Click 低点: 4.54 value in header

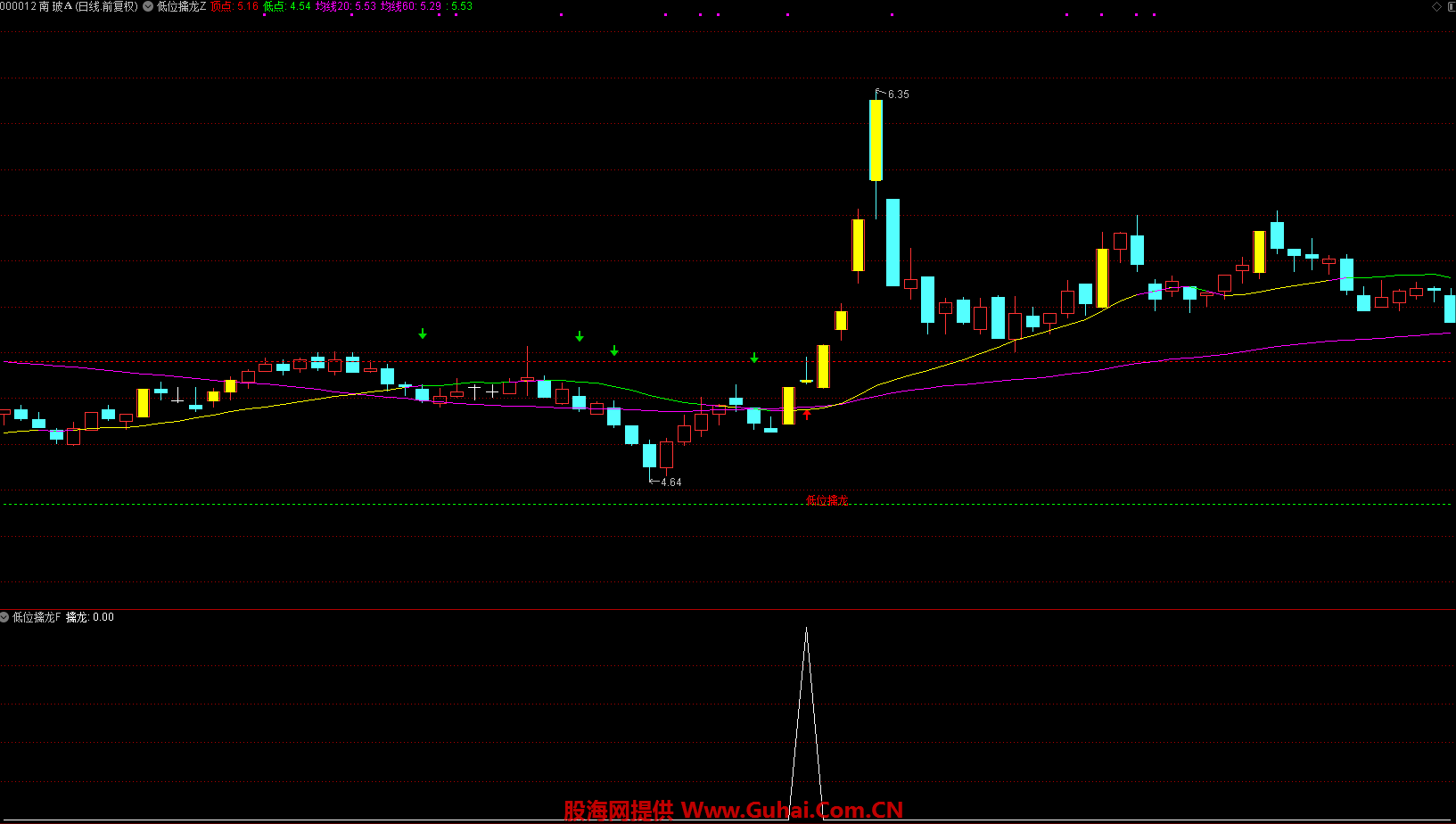[287, 6]
